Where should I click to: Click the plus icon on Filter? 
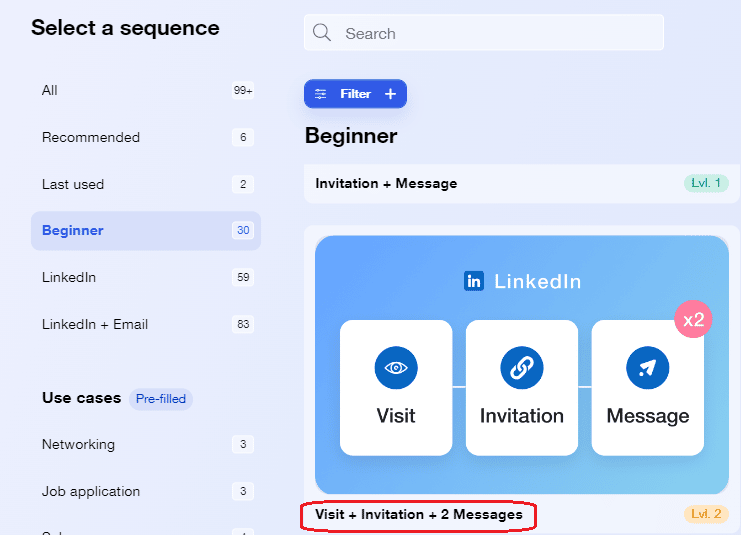tap(390, 94)
